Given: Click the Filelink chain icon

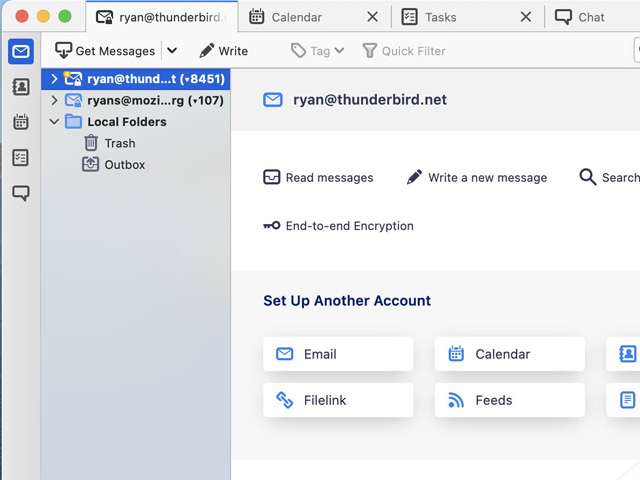Looking at the screenshot, I should pos(284,400).
